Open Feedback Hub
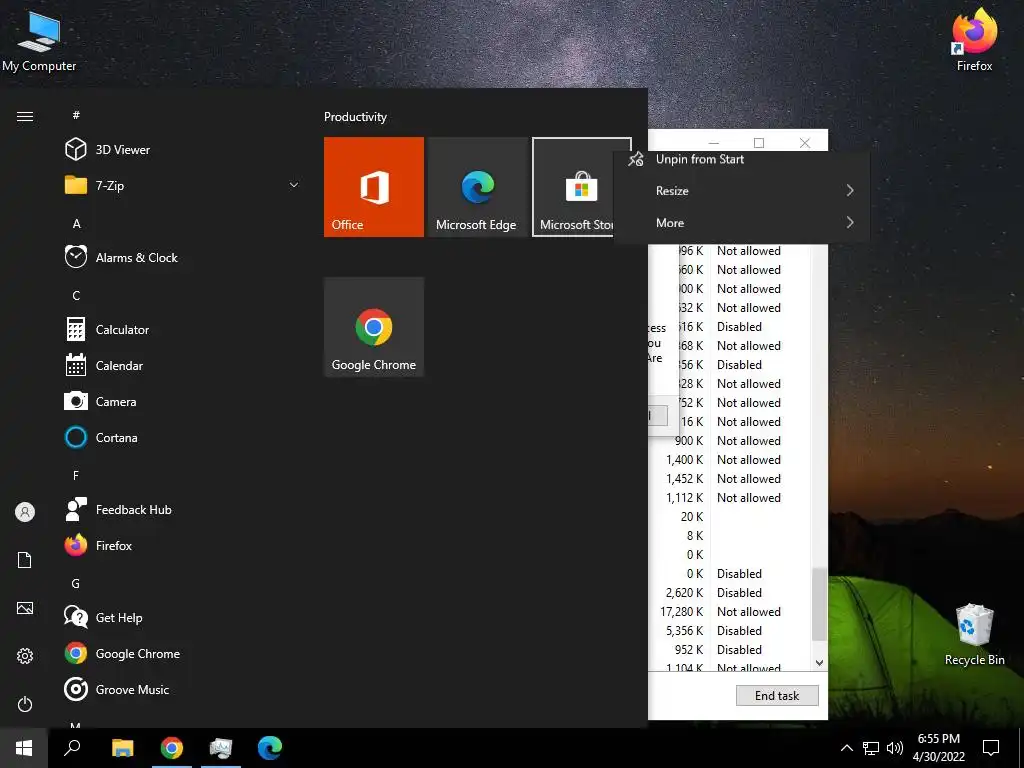The height and width of the screenshot is (768, 1024). 180,509
